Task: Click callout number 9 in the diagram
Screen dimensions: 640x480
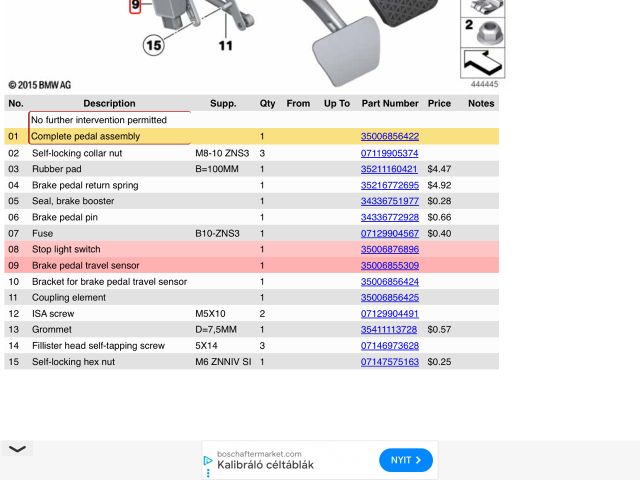Action: click(135, 5)
